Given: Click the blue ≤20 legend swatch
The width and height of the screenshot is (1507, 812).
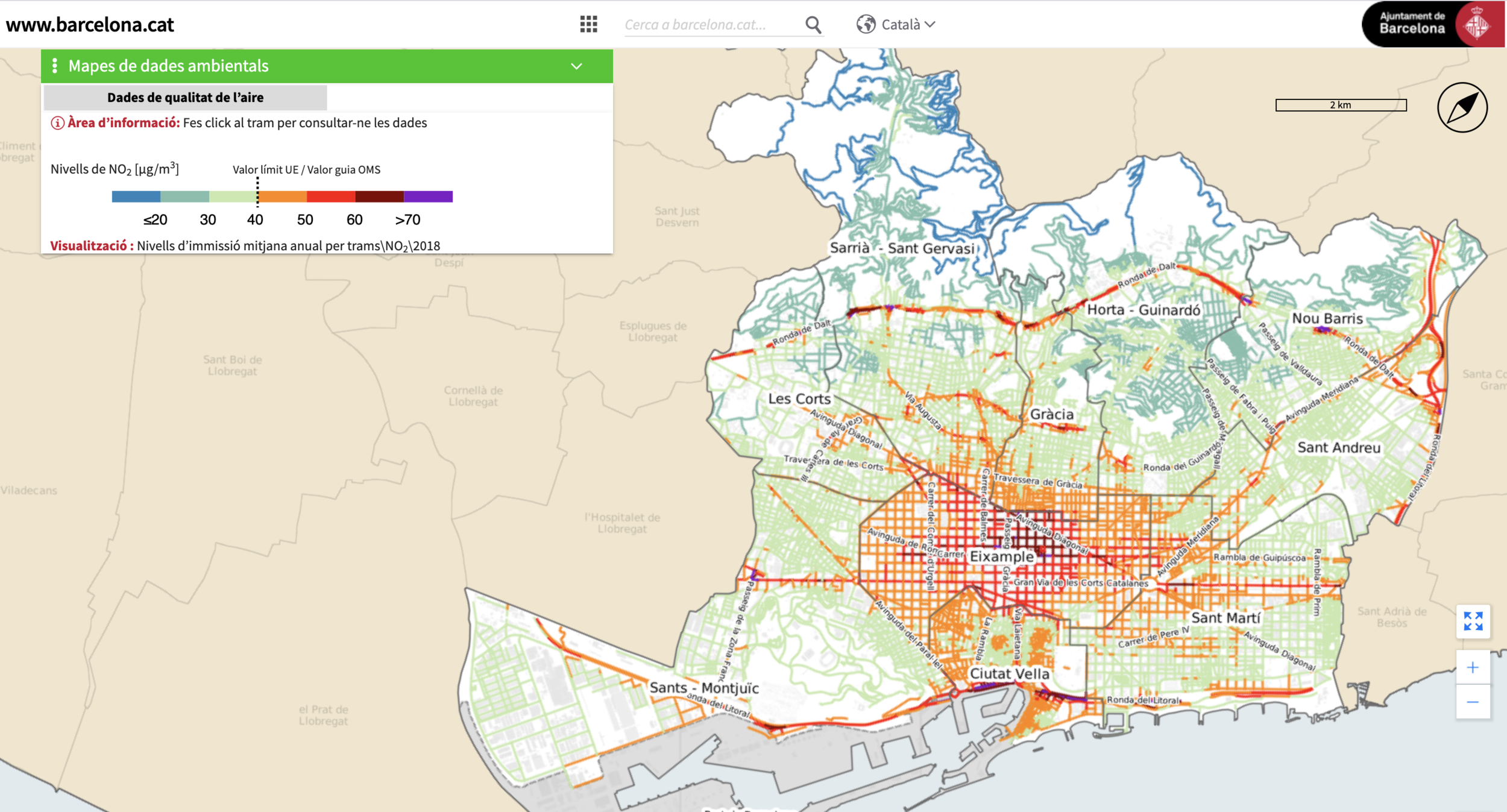Looking at the screenshot, I should coord(136,197).
